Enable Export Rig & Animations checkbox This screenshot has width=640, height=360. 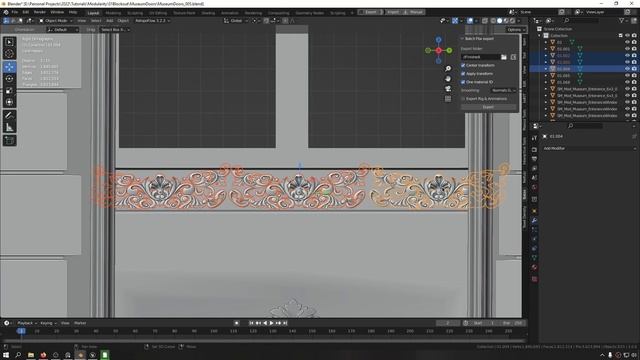coord(463,99)
